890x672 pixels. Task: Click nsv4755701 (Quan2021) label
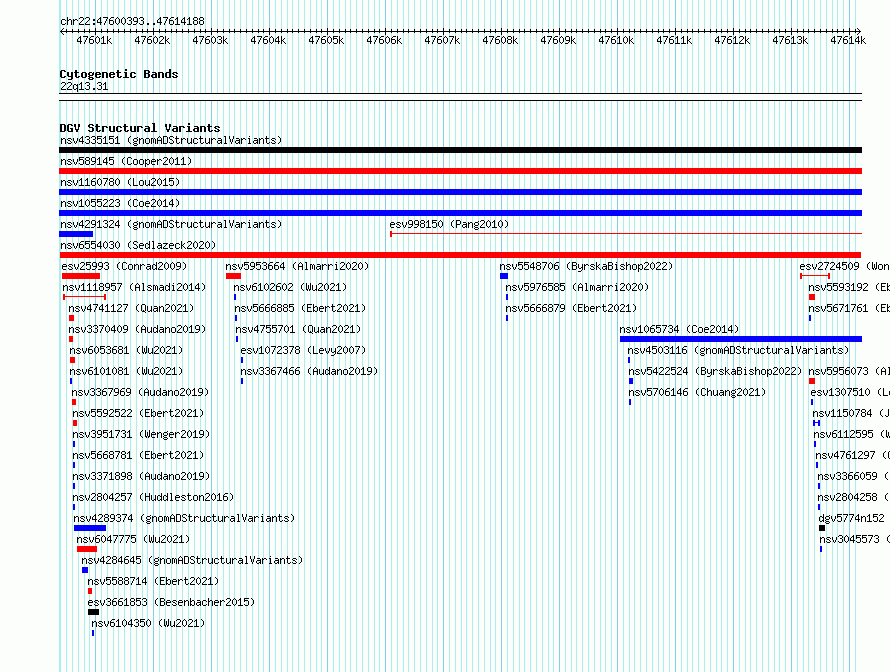298,329
